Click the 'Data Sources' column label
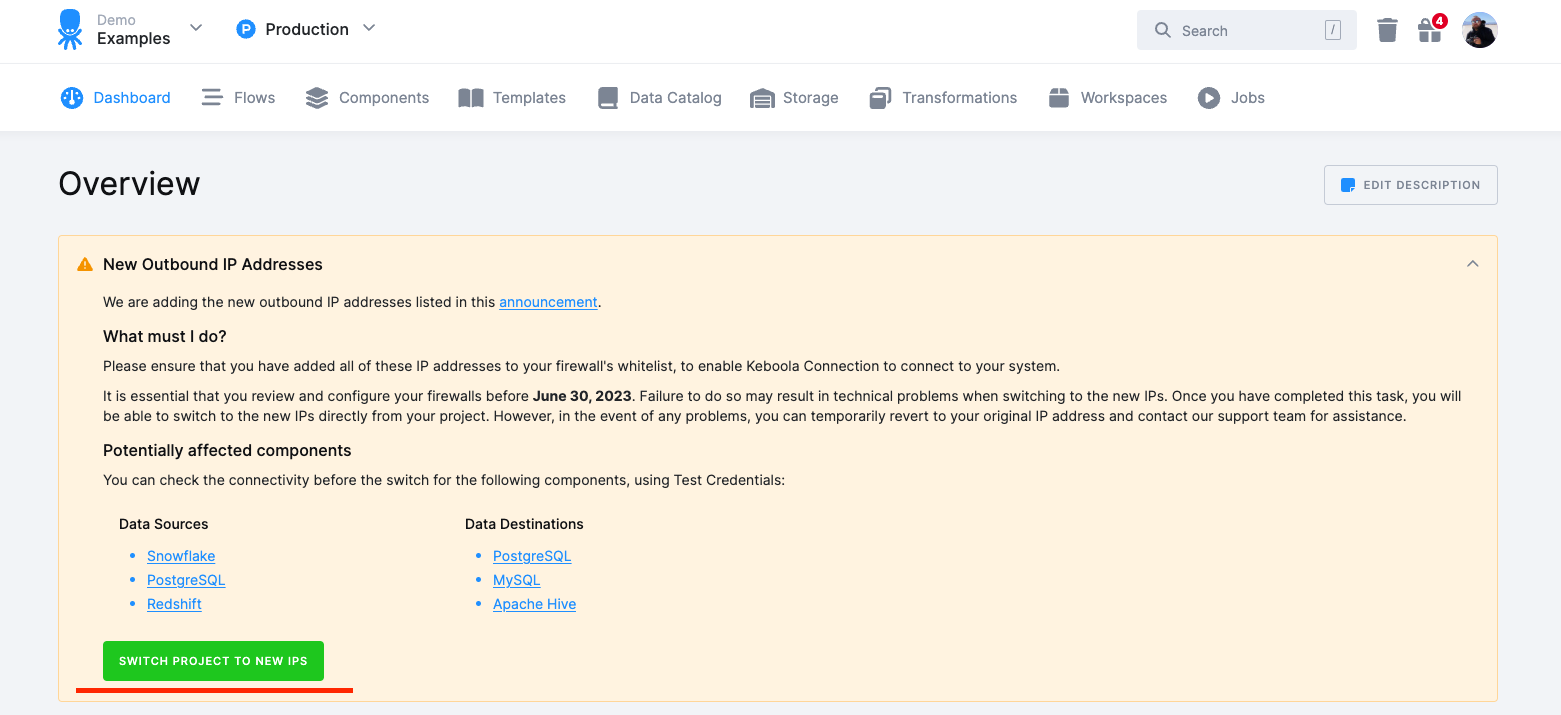Image resolution: width=1561 pixels, height=715 pixels. click(x=164, y=524)
